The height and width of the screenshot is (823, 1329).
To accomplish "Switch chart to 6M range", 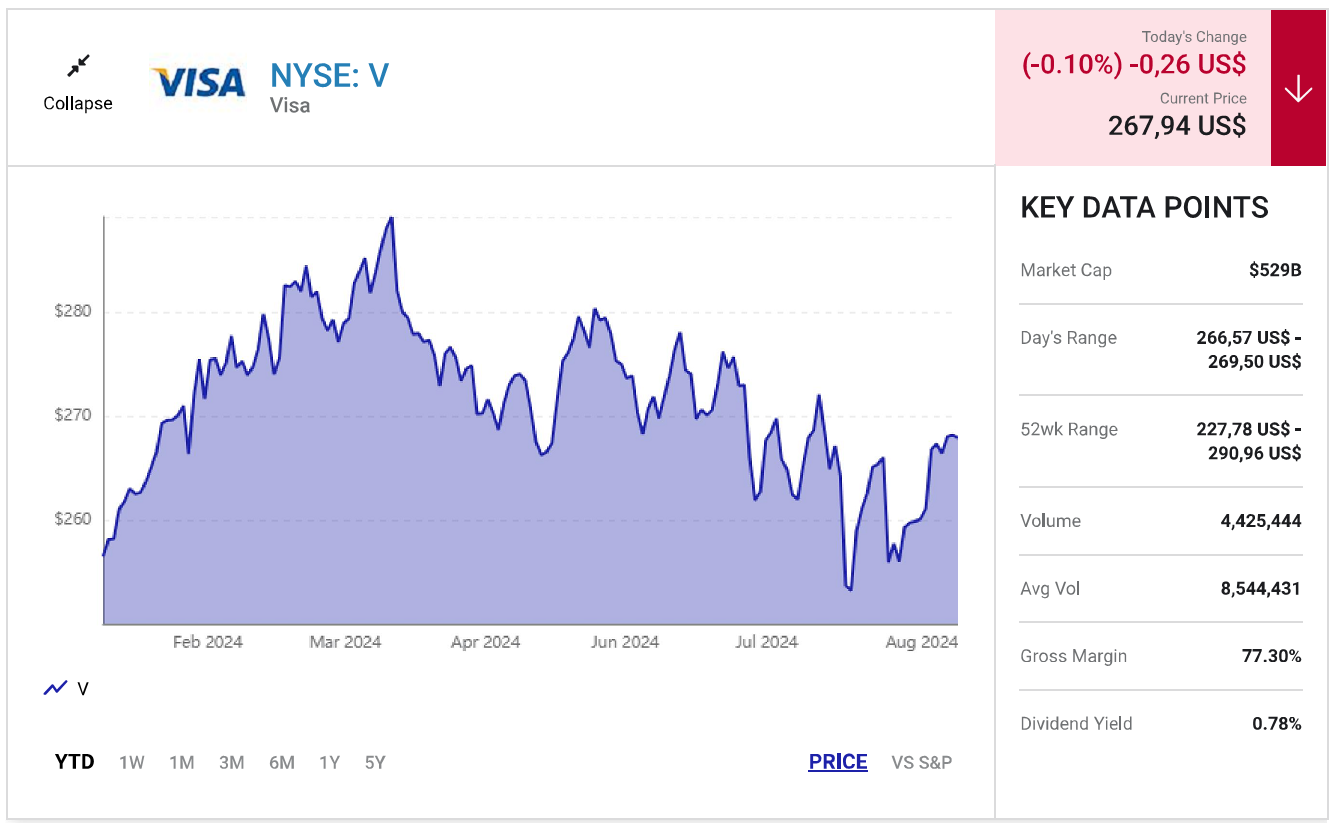I will [282, 762].
